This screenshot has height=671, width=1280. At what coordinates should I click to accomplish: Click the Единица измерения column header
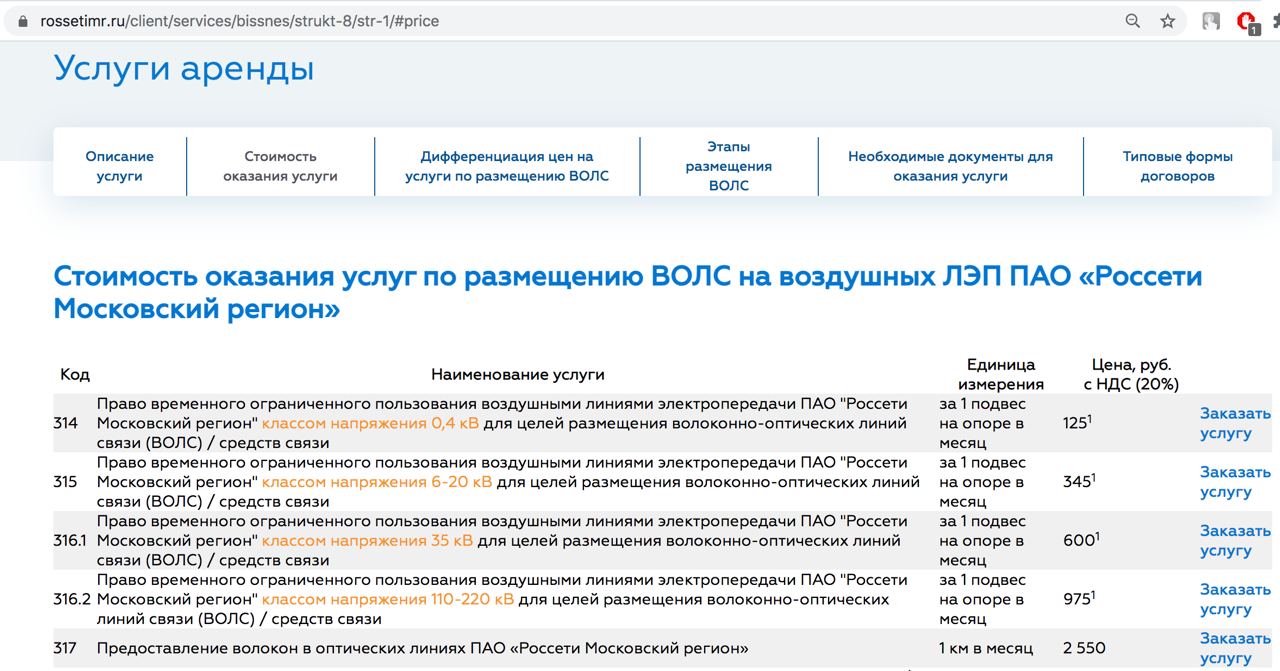pyautogui.click(x=1001, y=374)
